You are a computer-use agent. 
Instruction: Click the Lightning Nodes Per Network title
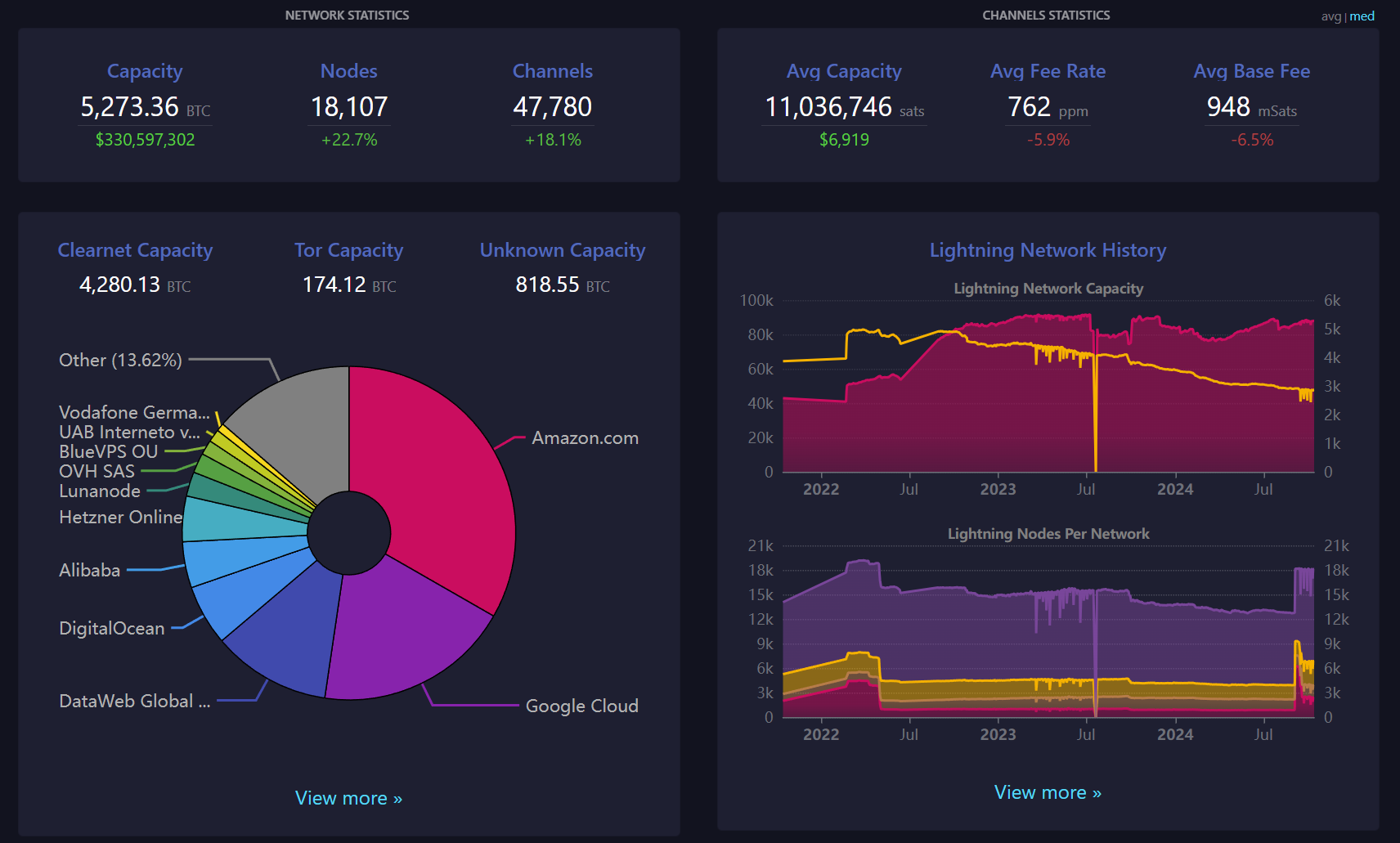[1048, 534]
